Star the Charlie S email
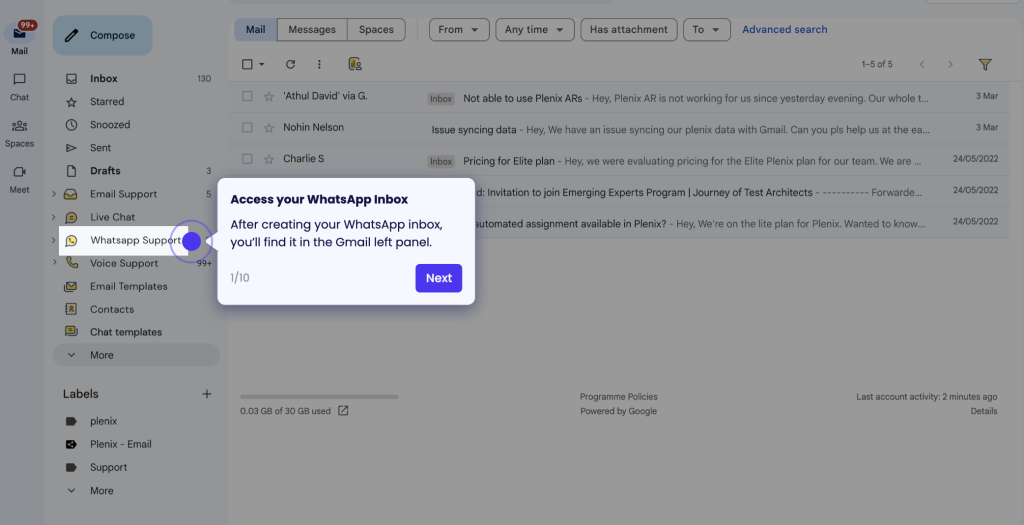This screenshot has width=1024, height=525. tap(268, 159)
